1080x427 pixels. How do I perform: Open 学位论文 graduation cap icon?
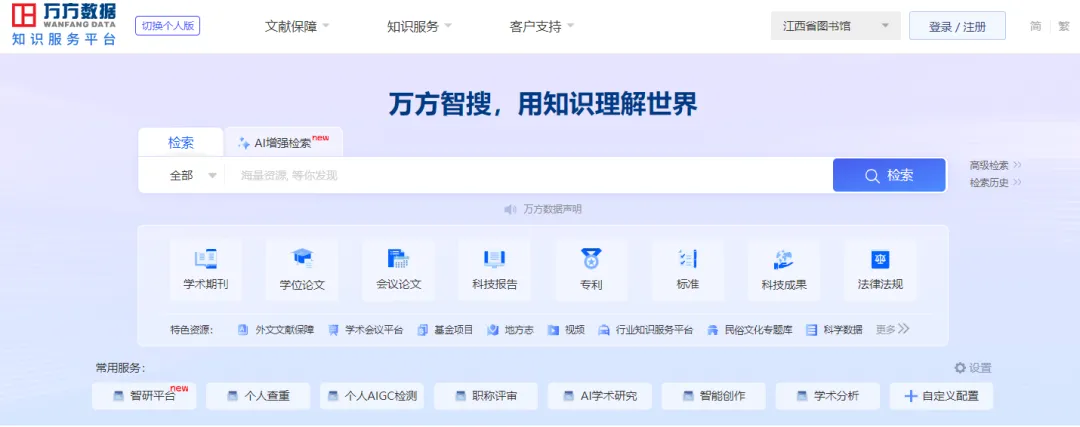[x=302, y=259]
